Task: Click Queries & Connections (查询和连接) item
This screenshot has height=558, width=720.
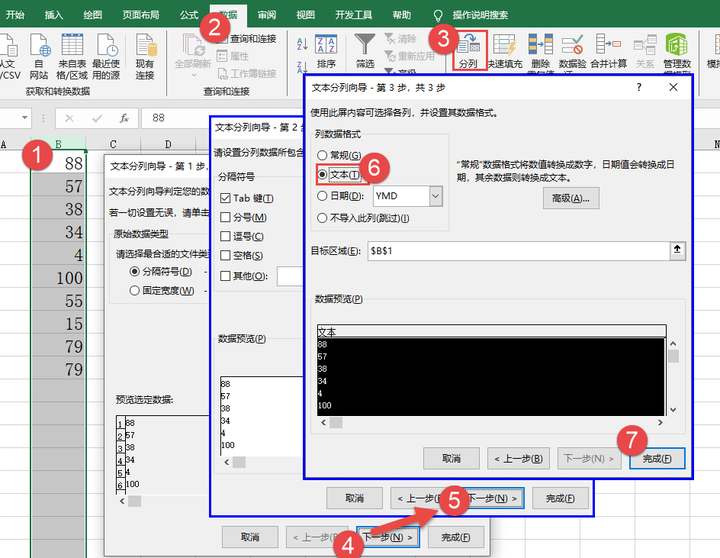Action: tap(247, 39)
